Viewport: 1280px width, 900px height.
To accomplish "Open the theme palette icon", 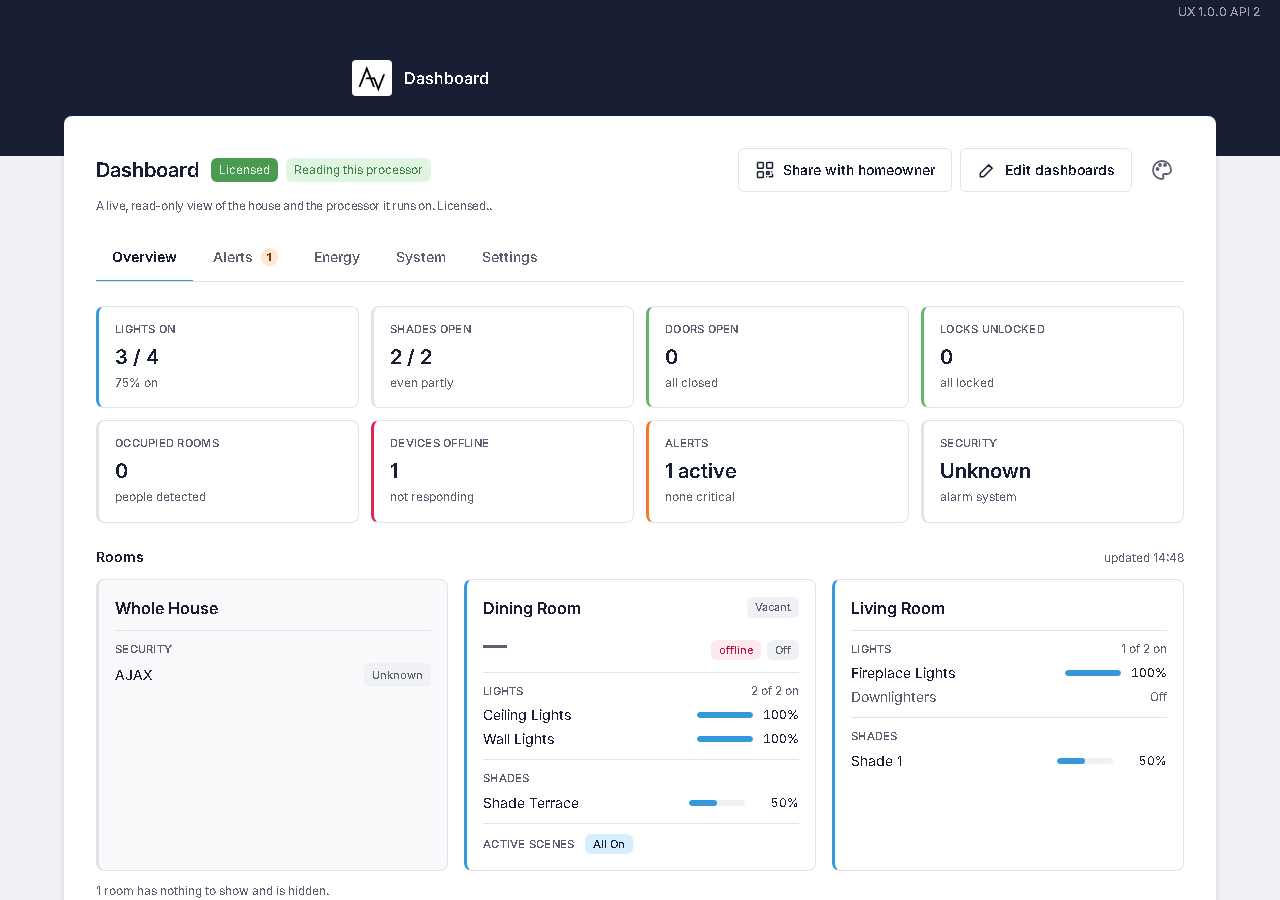I will click(1162, 170).
